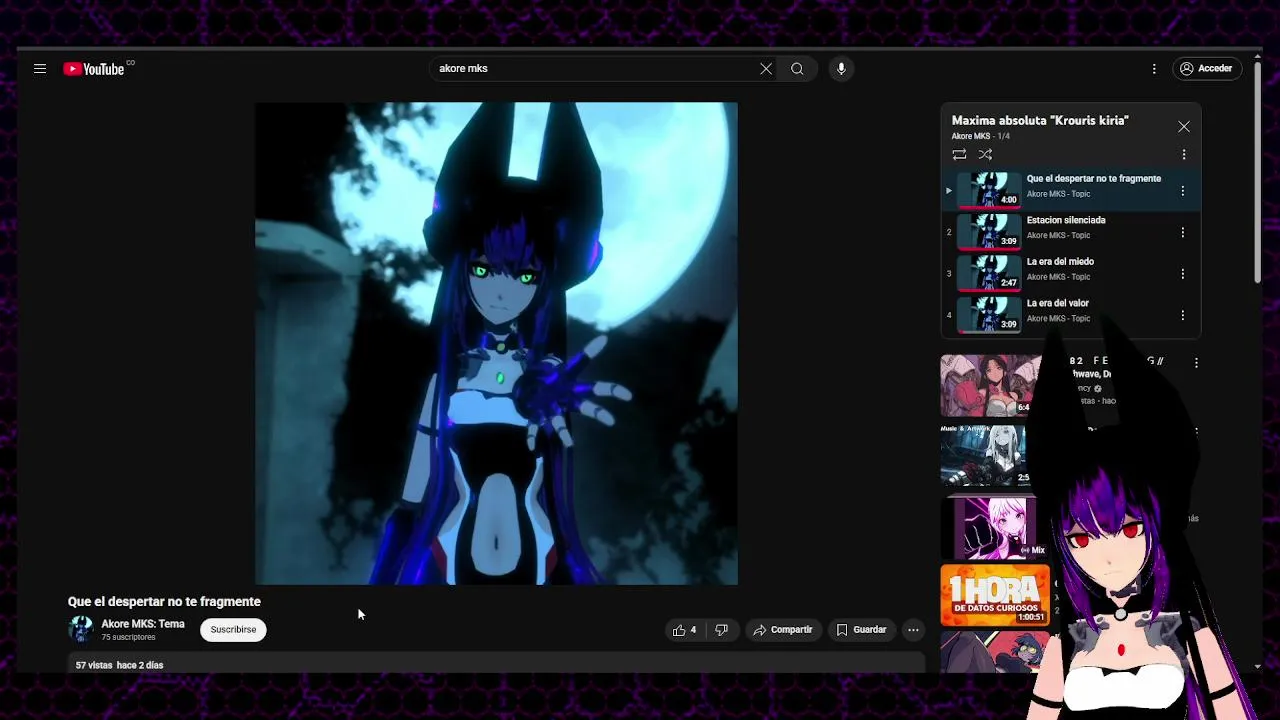This screenshot has width=1280, height=720.
Task: Open the 1 HORA de datos curiosos thumbnail
Action: [995, 595]
